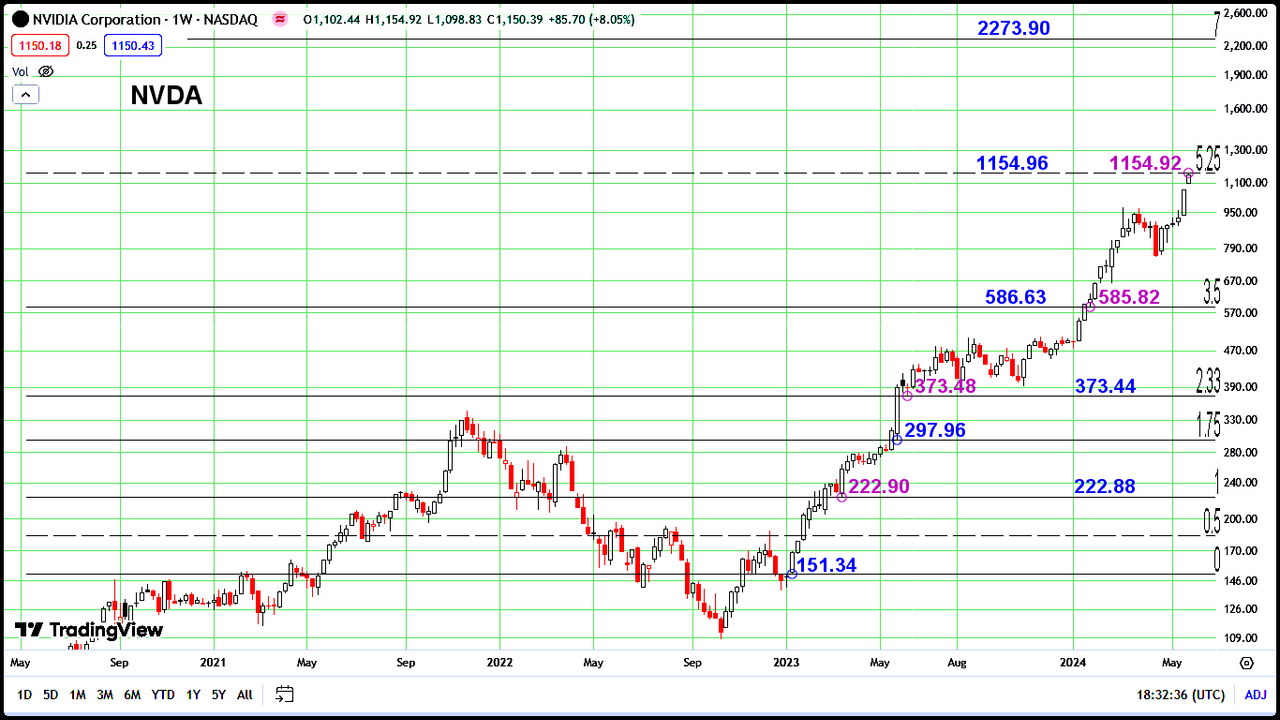The image size is (1280, 720).
Task: Click the 1,100.00 price axis label
Action: pos(1246,183)
